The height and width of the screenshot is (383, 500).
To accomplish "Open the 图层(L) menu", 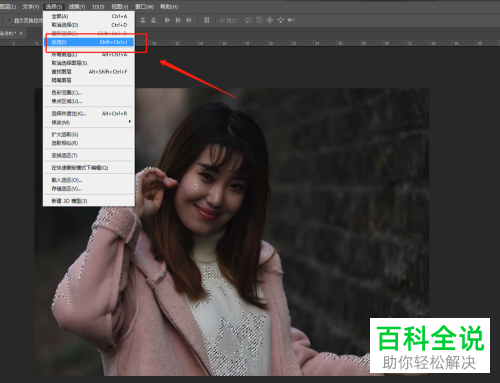I will (x=8, y=7).
